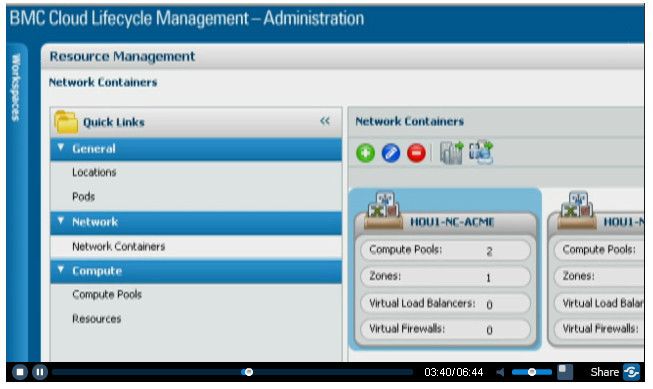Collapse the Compute section

click(x=60, y=269)
